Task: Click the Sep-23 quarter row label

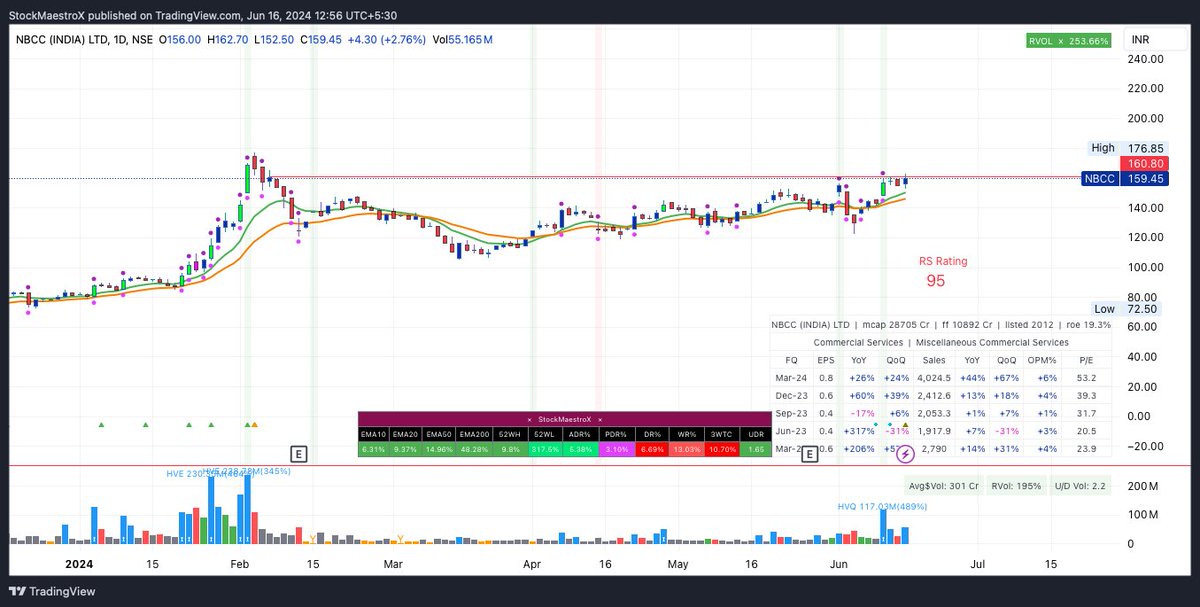Action: coord(792,414)
